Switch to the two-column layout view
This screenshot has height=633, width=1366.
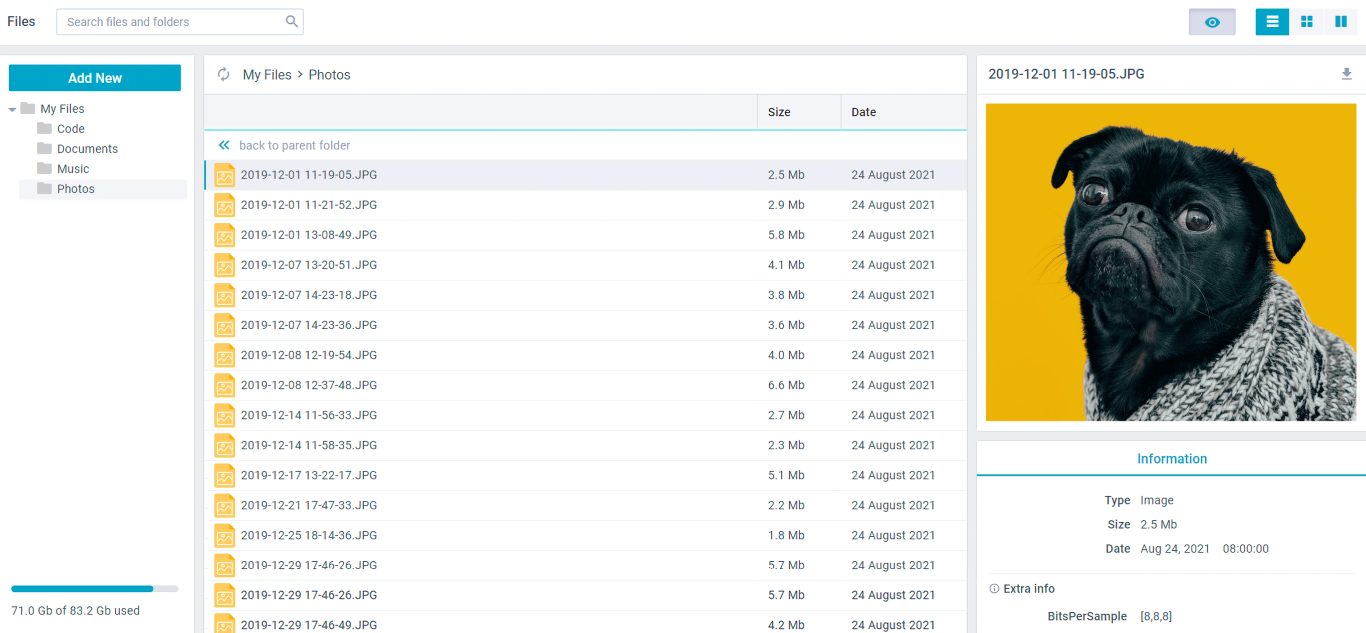click(1341, 21)
